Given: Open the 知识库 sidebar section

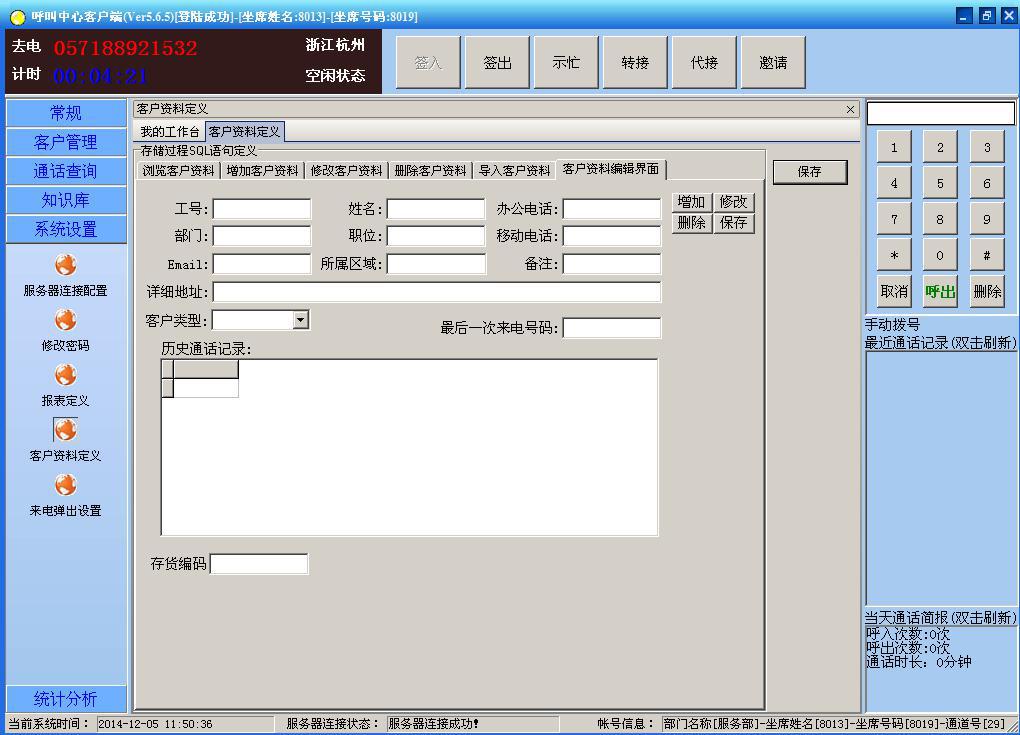Looking at the screenshot, I should (66, 200).
